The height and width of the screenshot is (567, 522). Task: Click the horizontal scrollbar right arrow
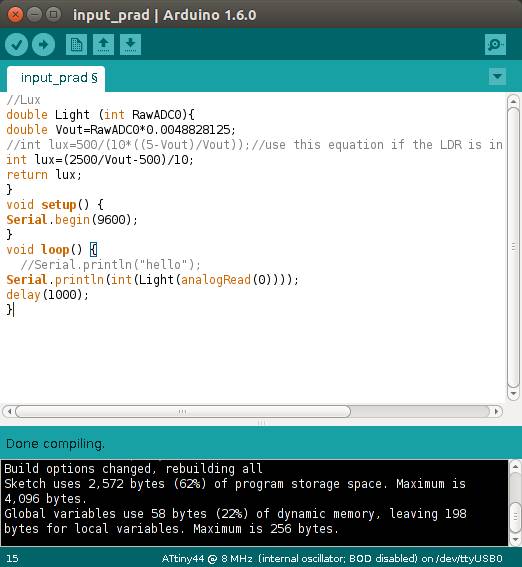496,411
